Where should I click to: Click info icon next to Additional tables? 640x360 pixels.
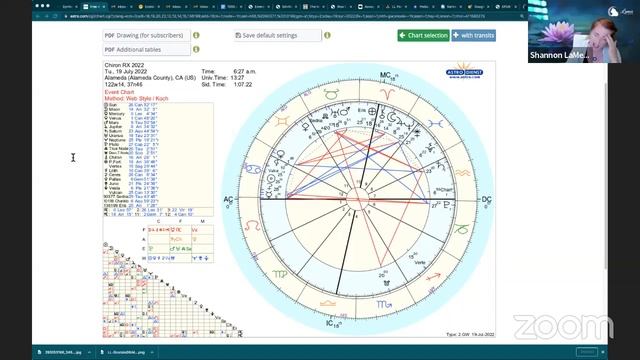pos(196,49)
